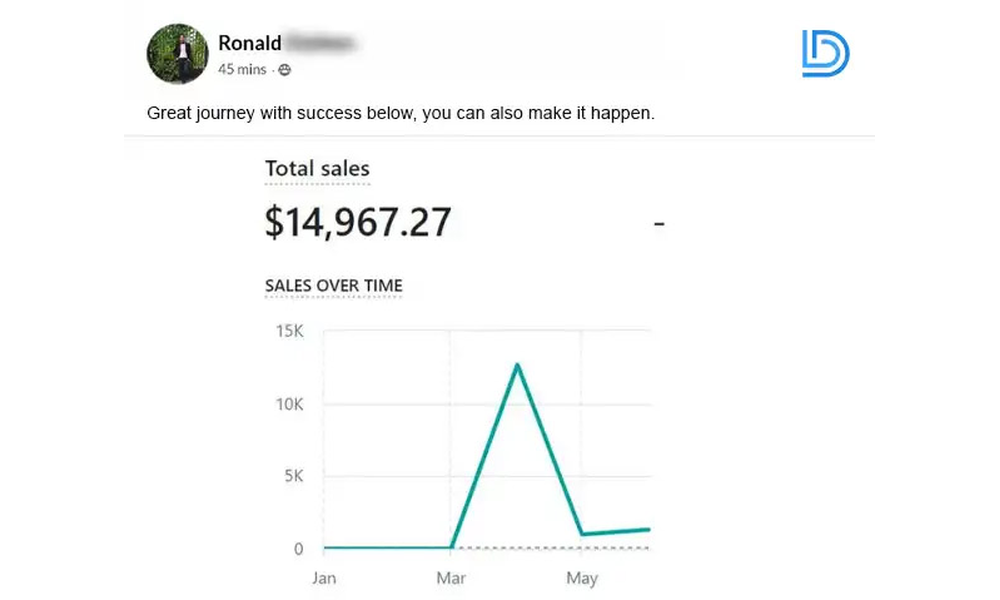Image resolution: width=1000 pixels, height=600 pixels.
Task: Select the May axis label
Action: pyautogui.click(x=582, y=578)
